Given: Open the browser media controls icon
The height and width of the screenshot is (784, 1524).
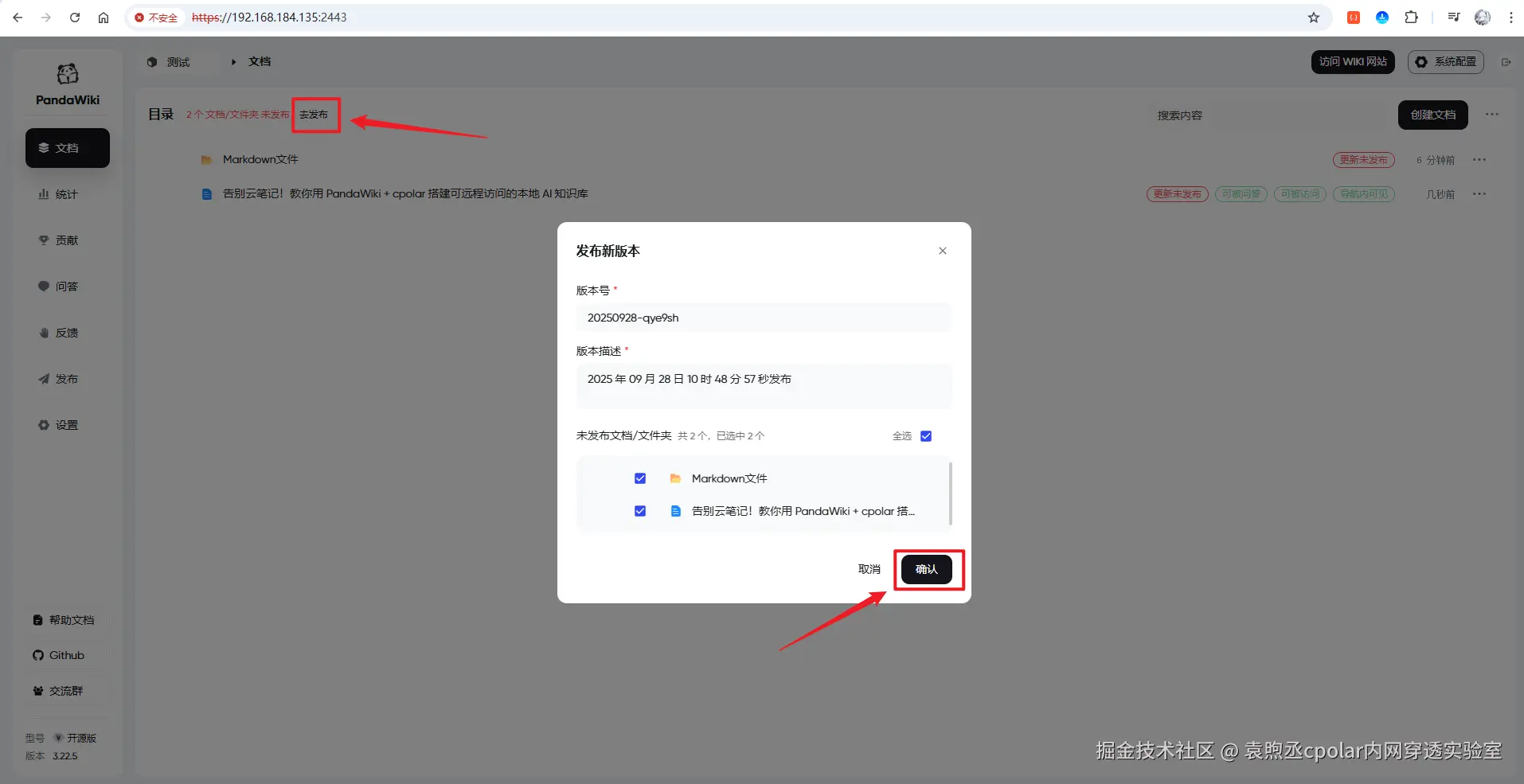Looking at the screenshot, I should click(1454, 18).
